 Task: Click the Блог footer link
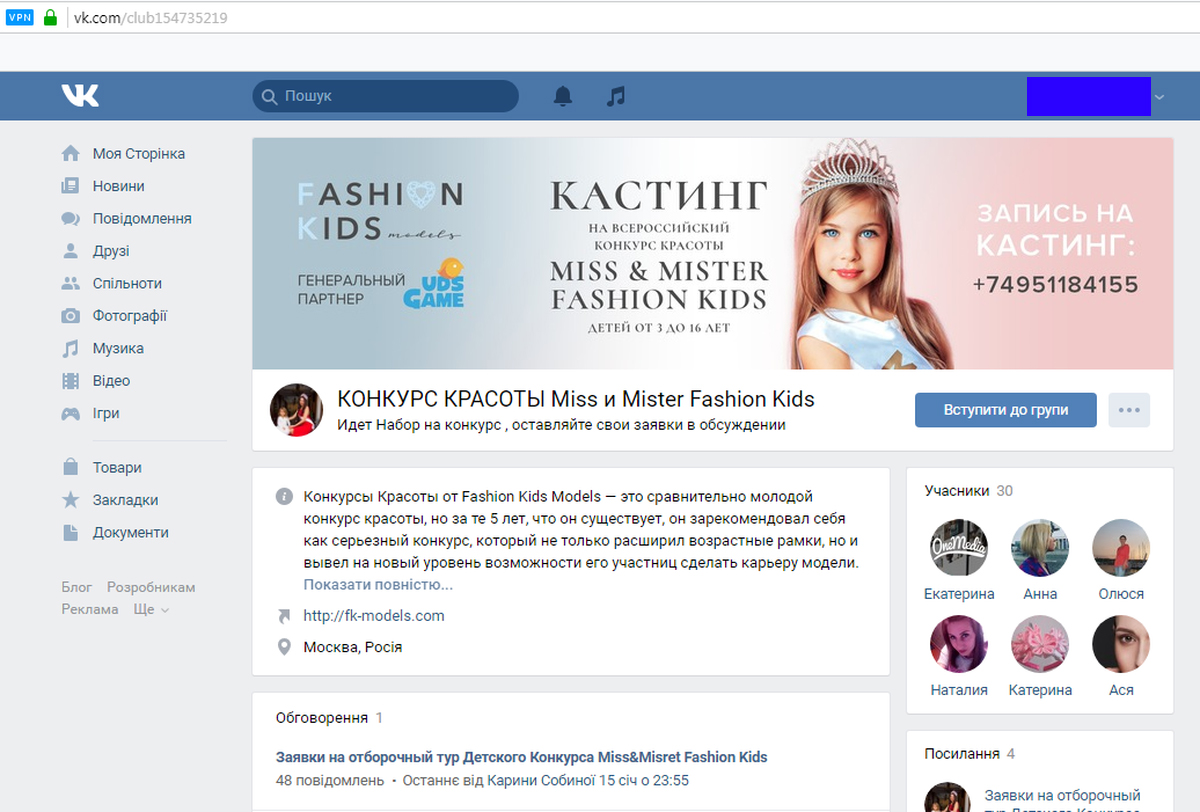[77, 587]
